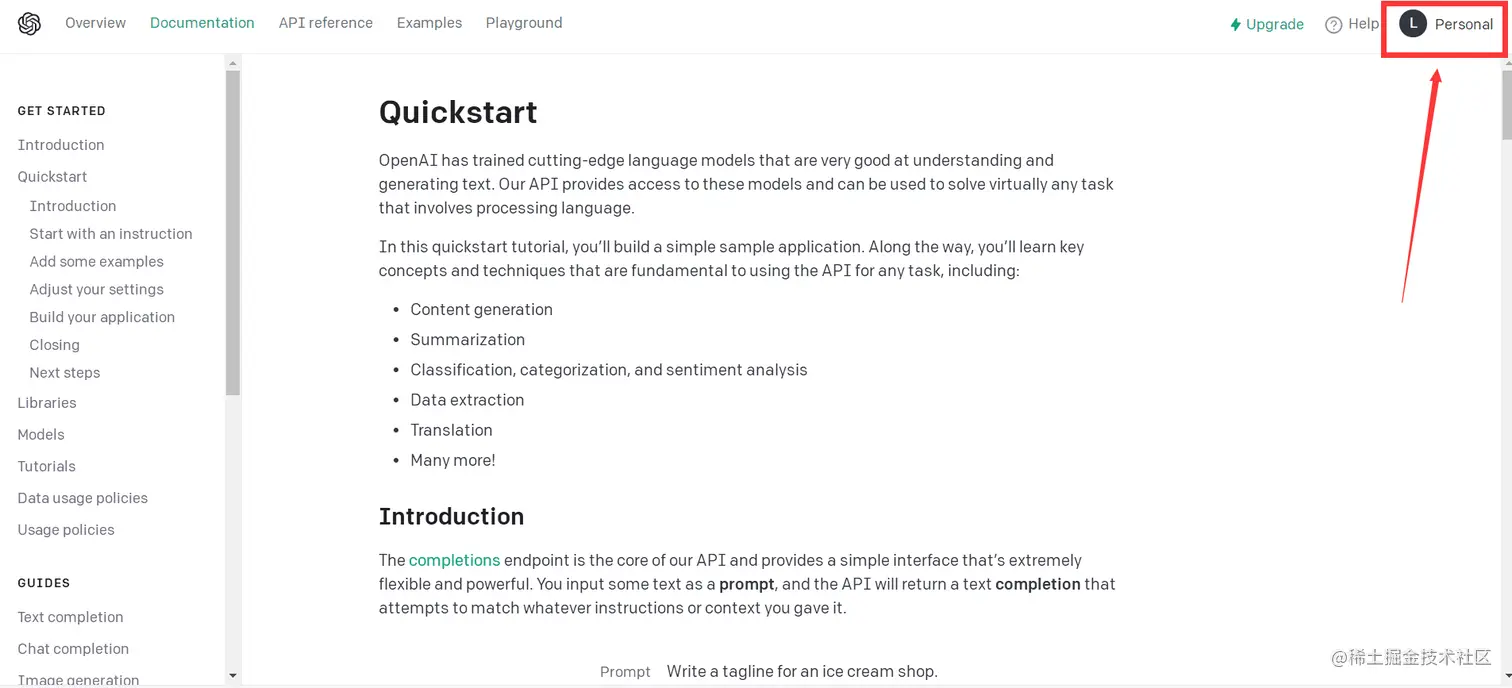
Task: Expand the Libraries sidebar item
Action: 47,403
